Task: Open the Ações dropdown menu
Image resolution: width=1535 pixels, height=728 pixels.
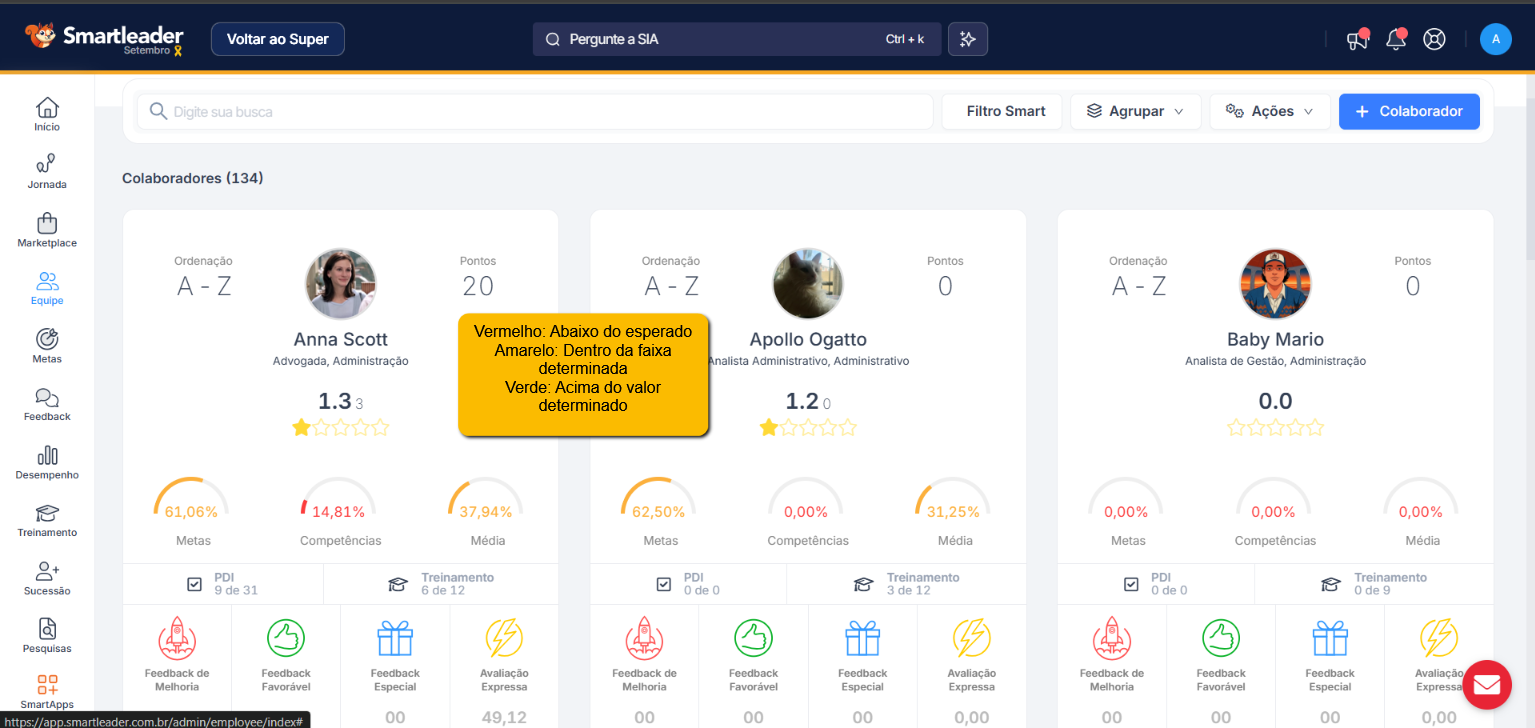Action: (x=1269, y=112)
